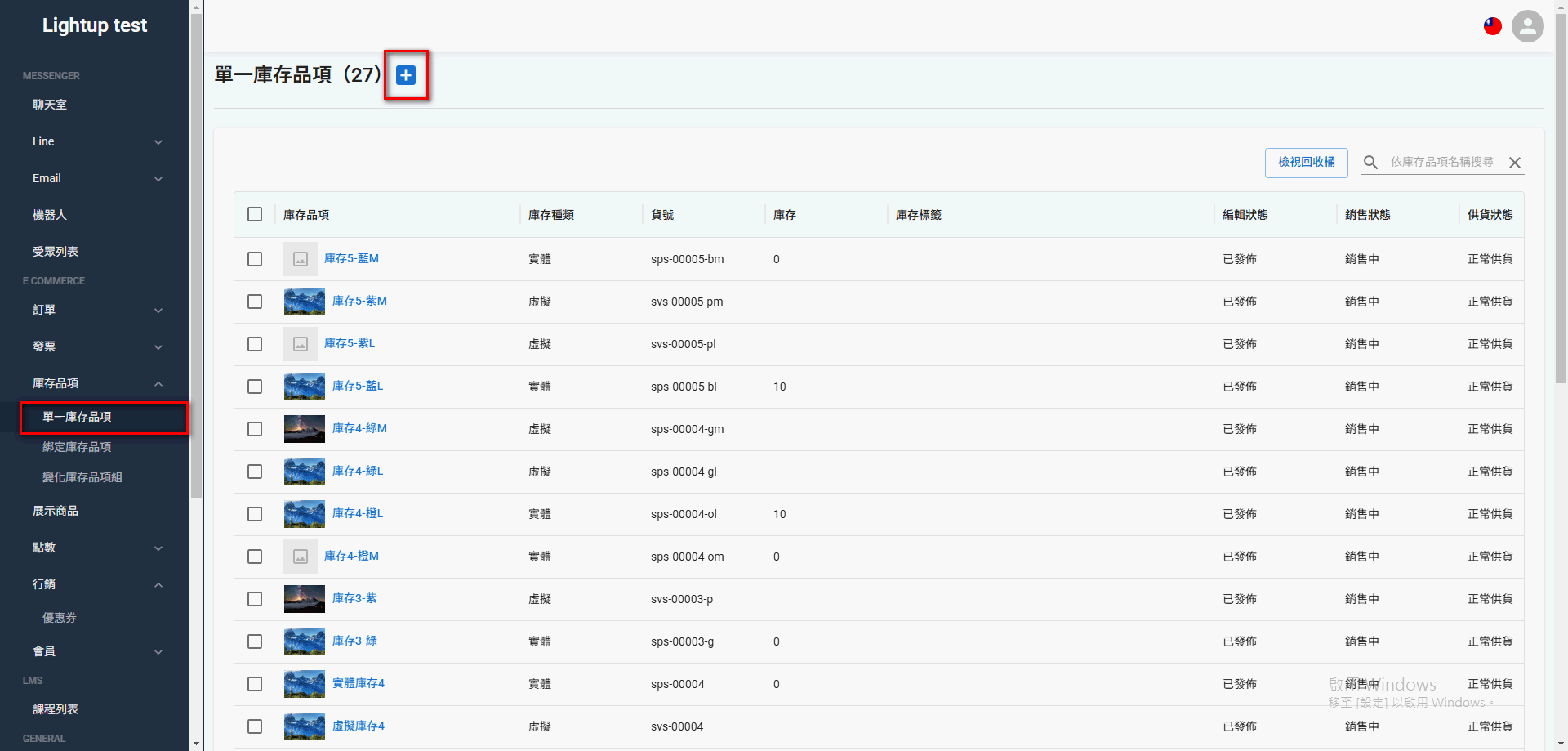
Task: Click the 檢視回收桶 button
Action: click(1306, 162)
